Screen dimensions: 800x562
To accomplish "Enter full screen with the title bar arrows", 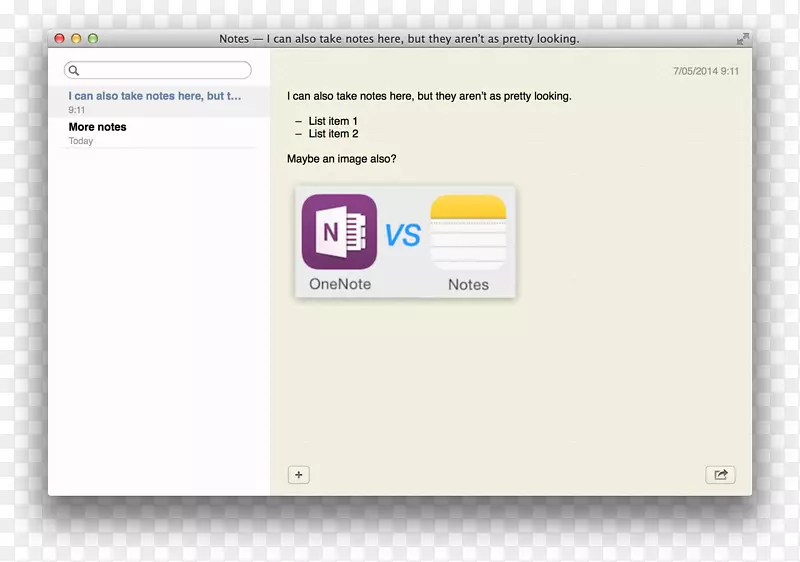I will [x=743, y=39].
